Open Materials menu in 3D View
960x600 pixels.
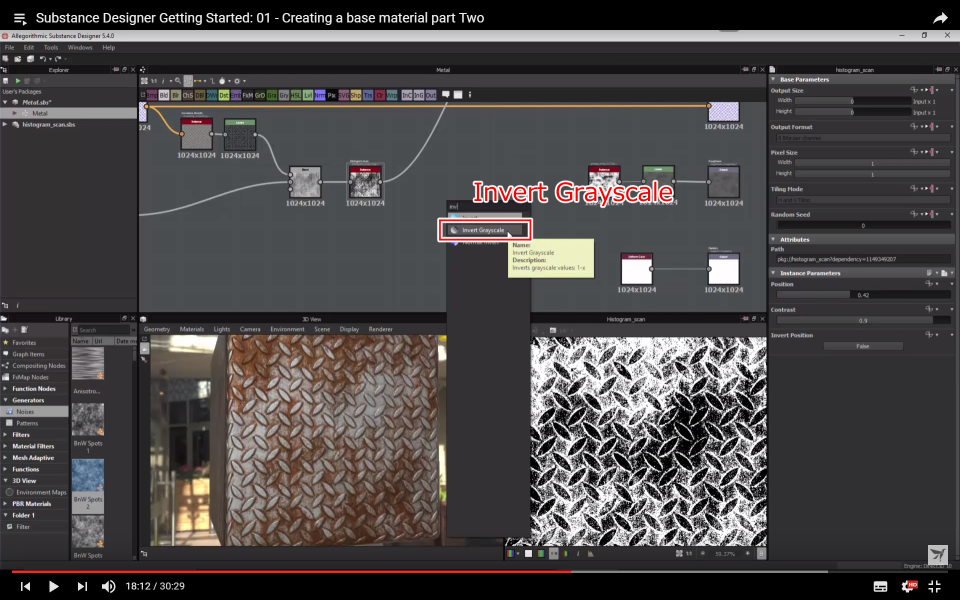(x=192, y=329)
